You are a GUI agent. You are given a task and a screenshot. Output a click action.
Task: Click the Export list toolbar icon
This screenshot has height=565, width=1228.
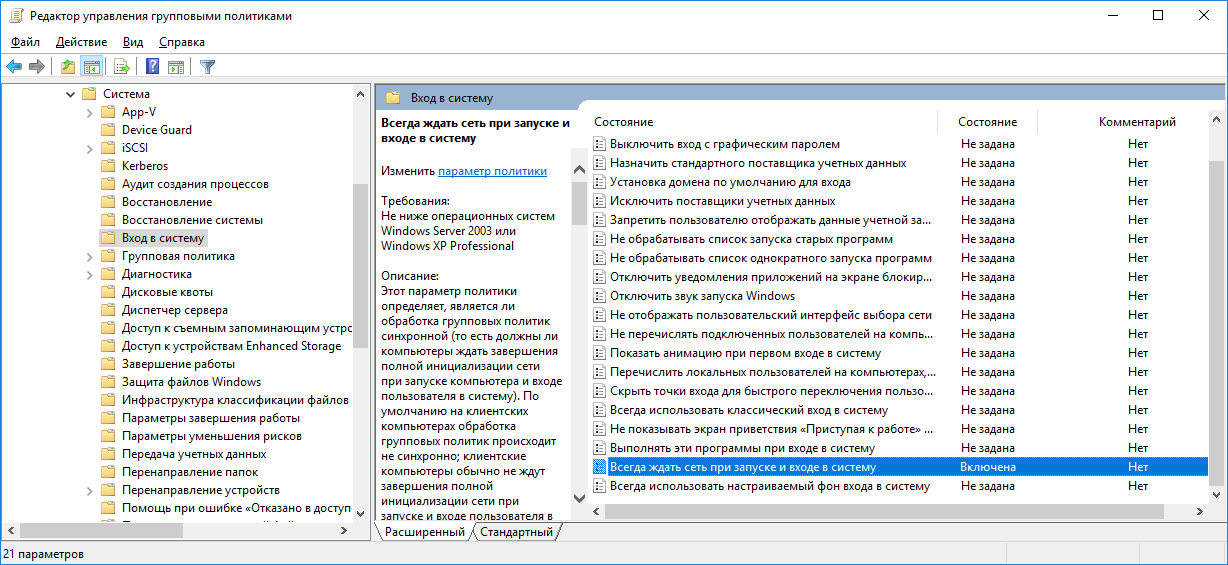(x=122, y=67)
